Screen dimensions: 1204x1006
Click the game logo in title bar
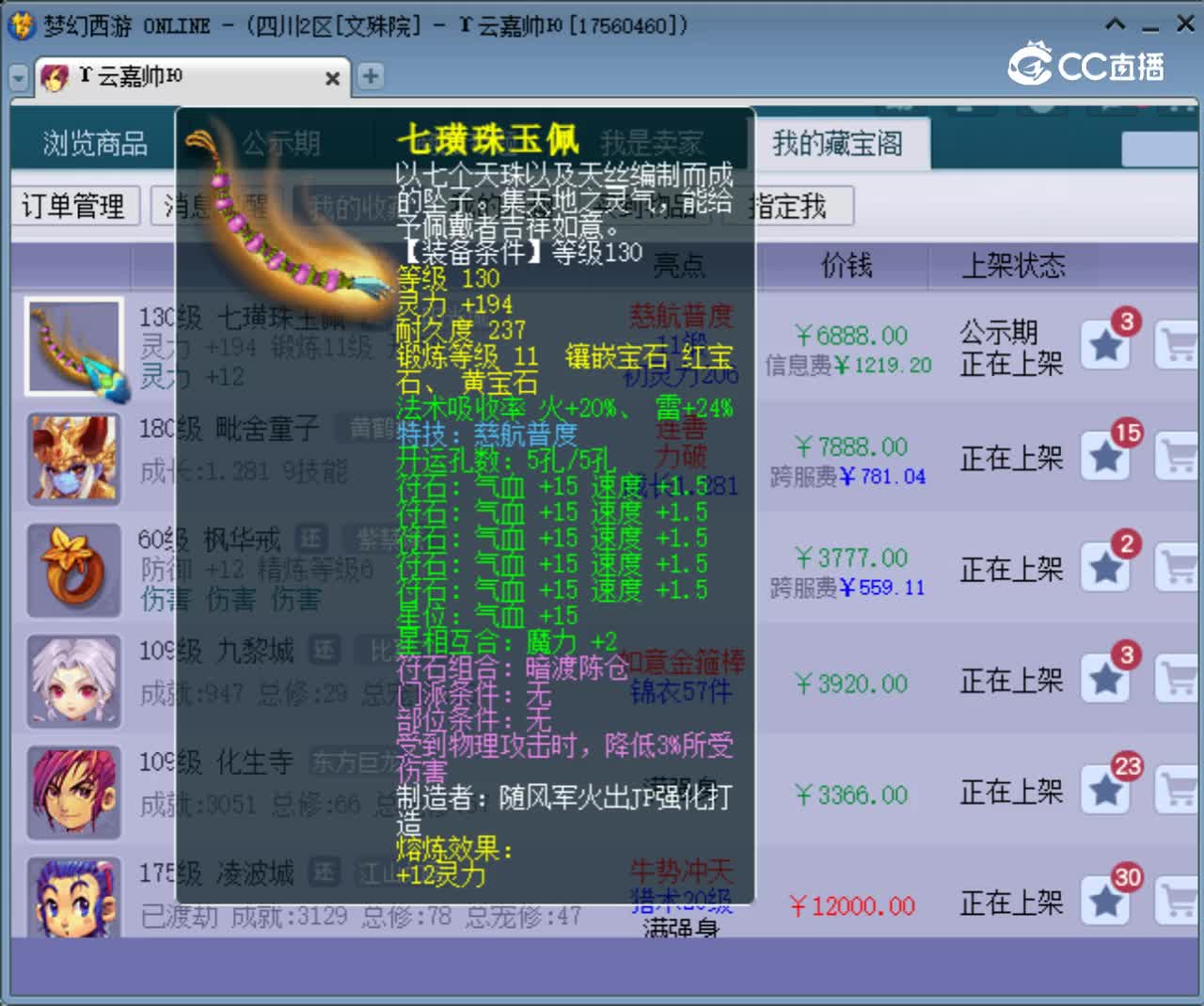pyautogui.click(x=21, y=25)
